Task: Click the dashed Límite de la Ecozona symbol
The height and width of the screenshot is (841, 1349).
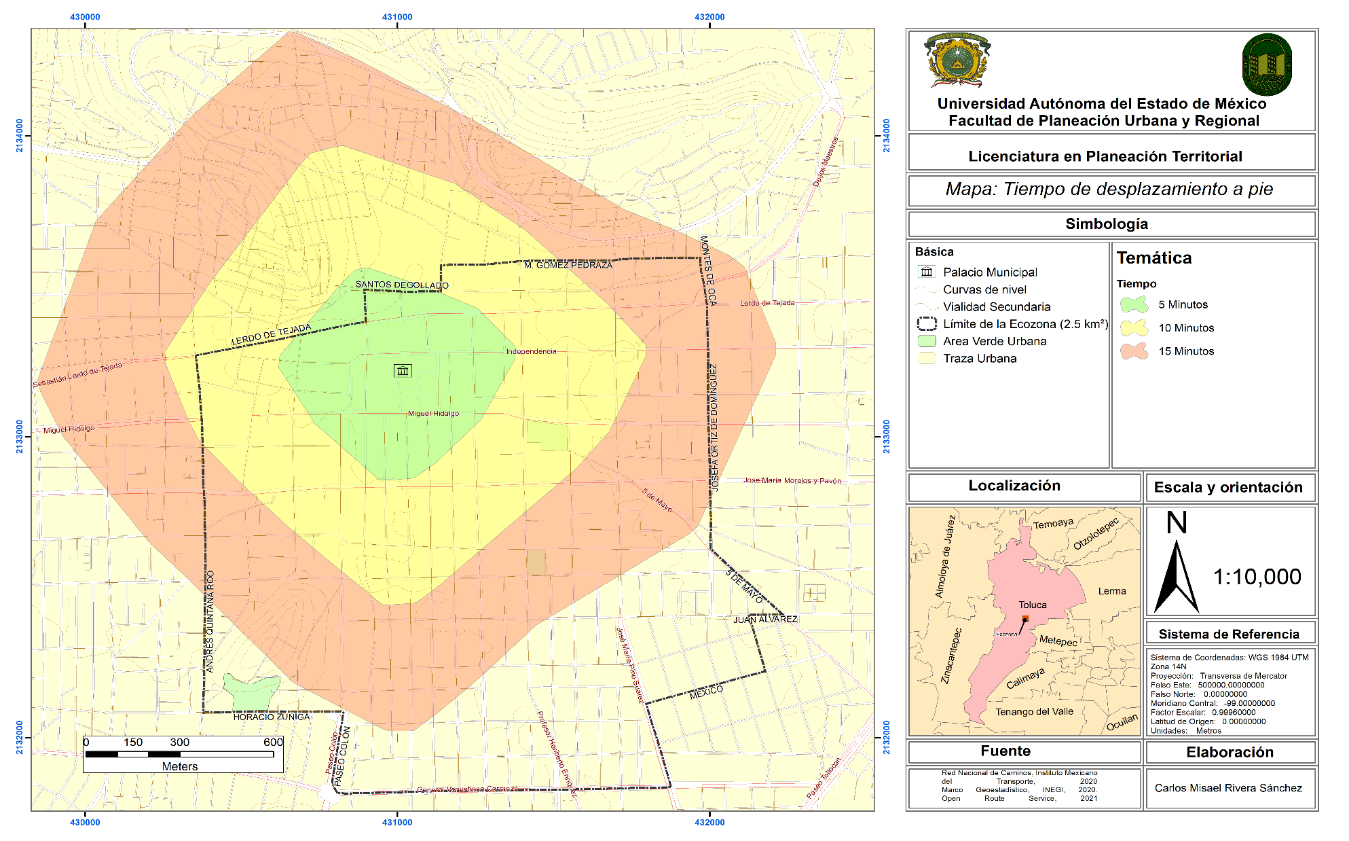Action: coord(926,324)
